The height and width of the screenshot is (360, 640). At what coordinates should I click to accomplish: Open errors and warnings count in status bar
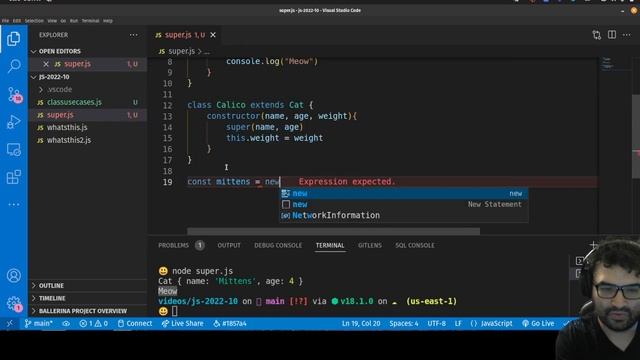(93, 324)
